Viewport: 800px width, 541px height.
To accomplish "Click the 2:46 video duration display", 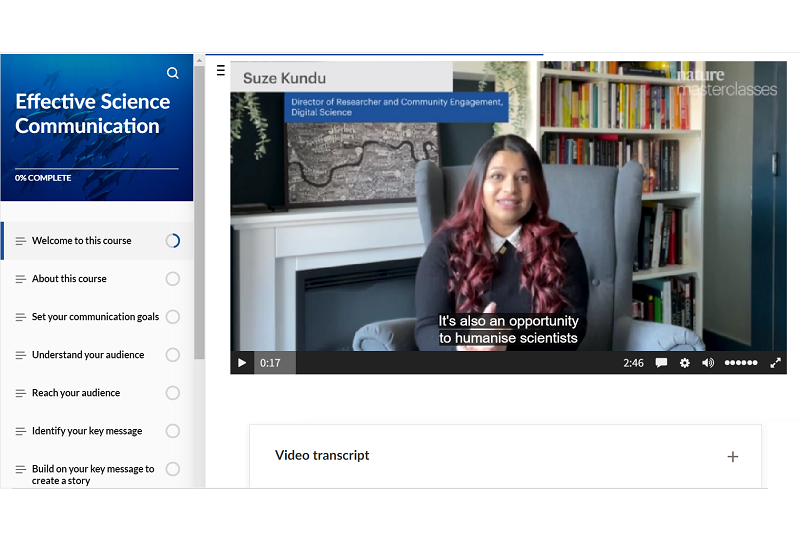I will [633, 363].
